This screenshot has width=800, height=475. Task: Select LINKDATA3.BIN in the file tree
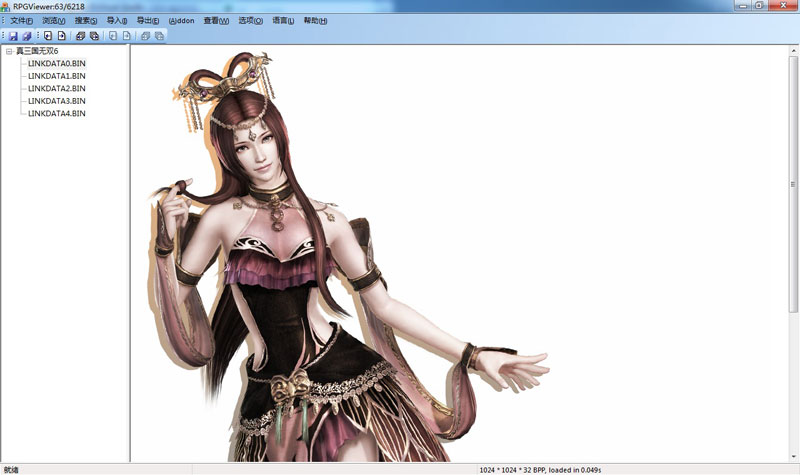[x=56, y=101]
